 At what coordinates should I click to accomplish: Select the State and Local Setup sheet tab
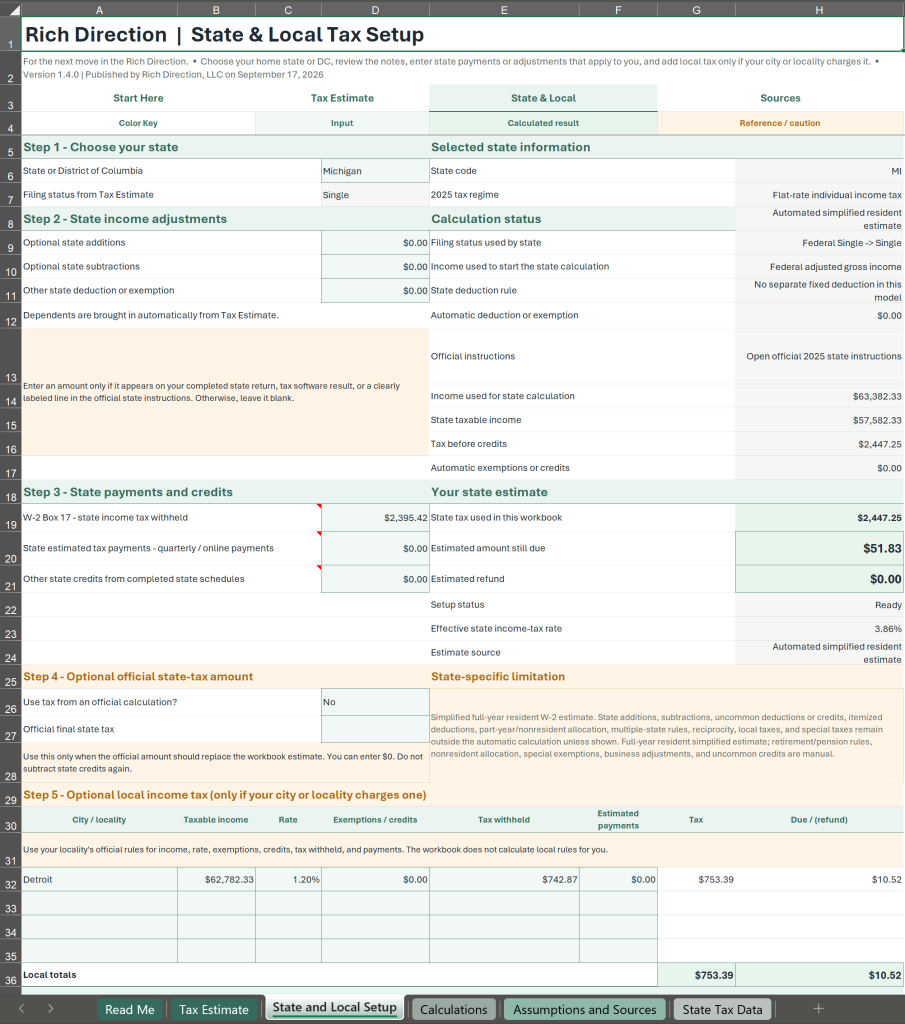pyautogui.click(x=334, y=1008)
